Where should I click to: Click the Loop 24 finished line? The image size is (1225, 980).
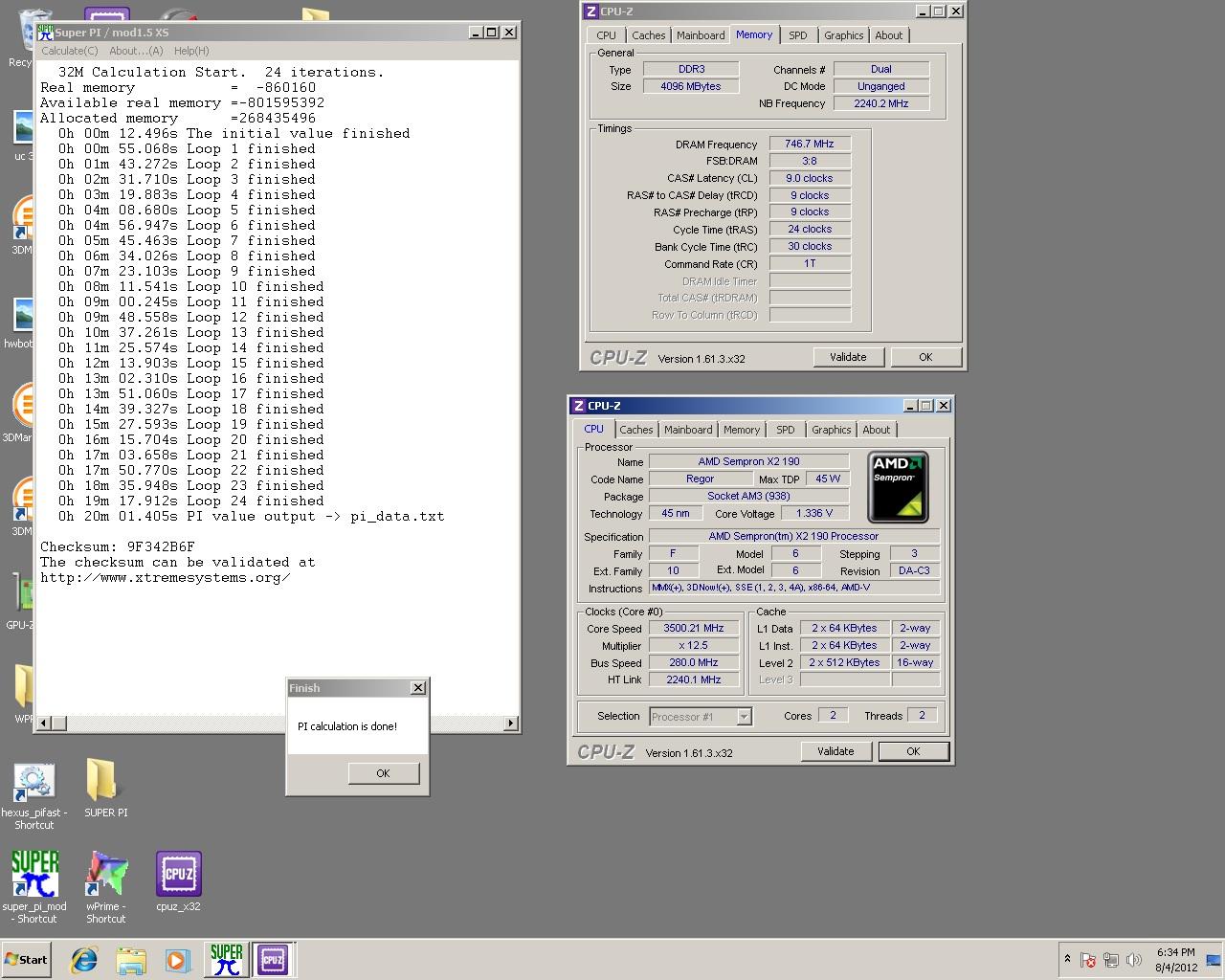190,501
